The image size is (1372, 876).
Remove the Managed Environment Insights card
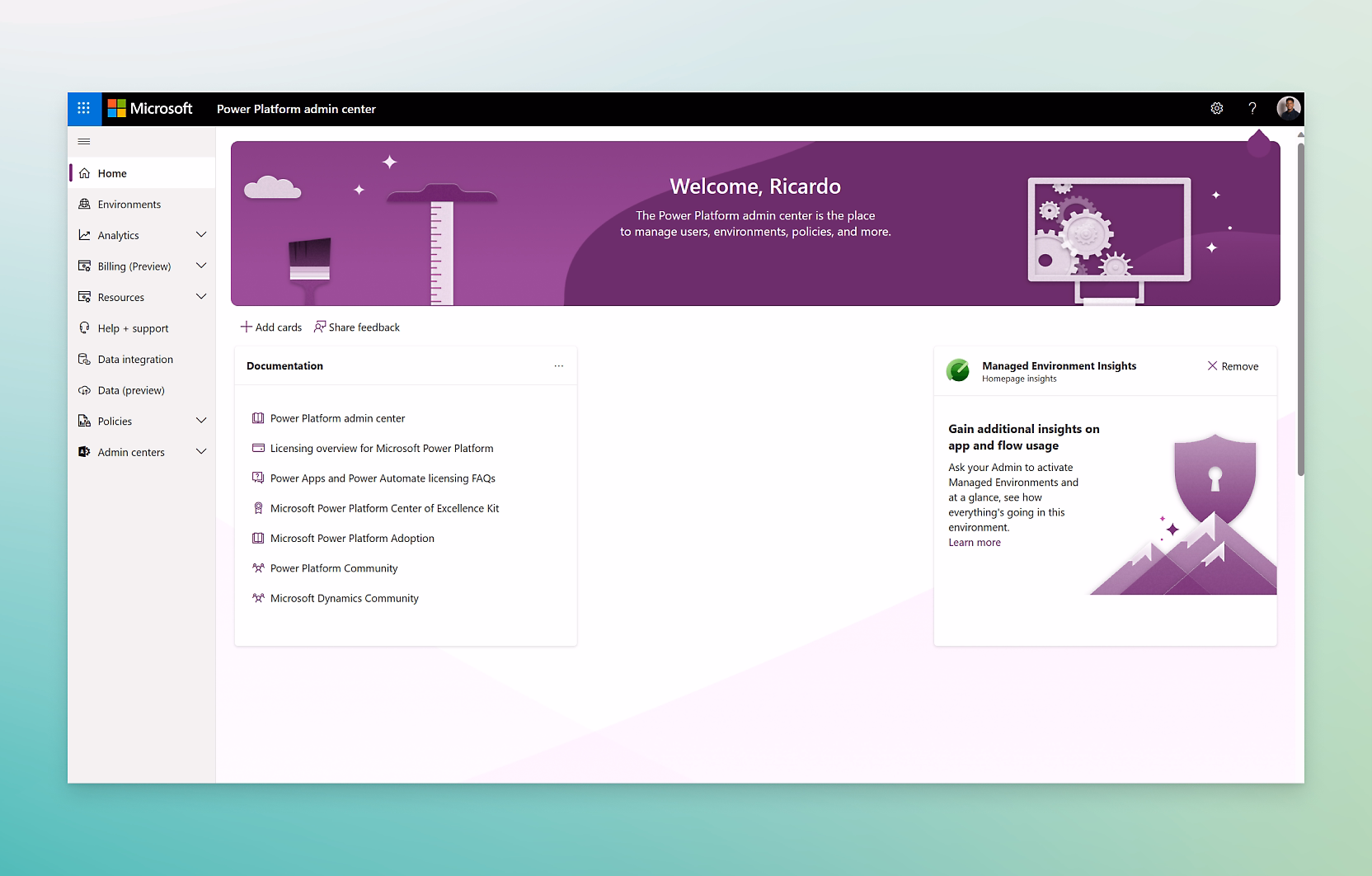[x=1233, y=365]
